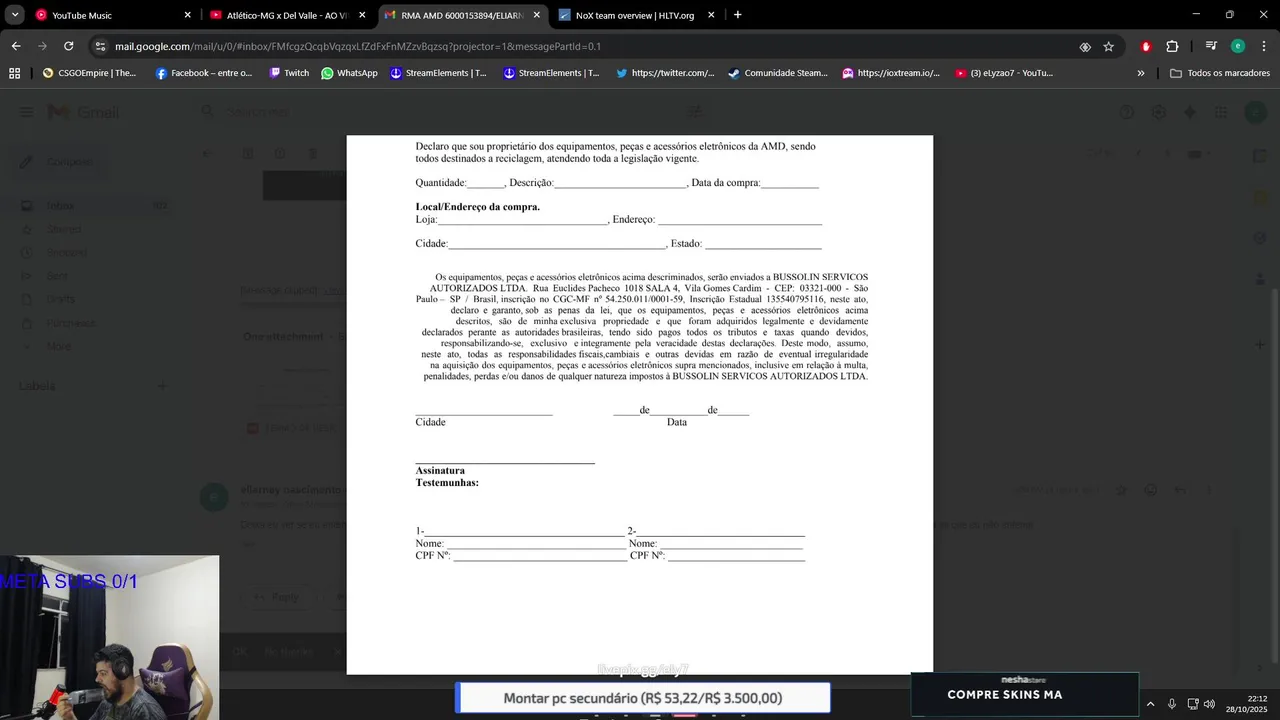Open the eLyzao7 YouTube bookmark
Viewport: 1280px width, 720px height.
pyautogui.click(x=1004, y=73)
